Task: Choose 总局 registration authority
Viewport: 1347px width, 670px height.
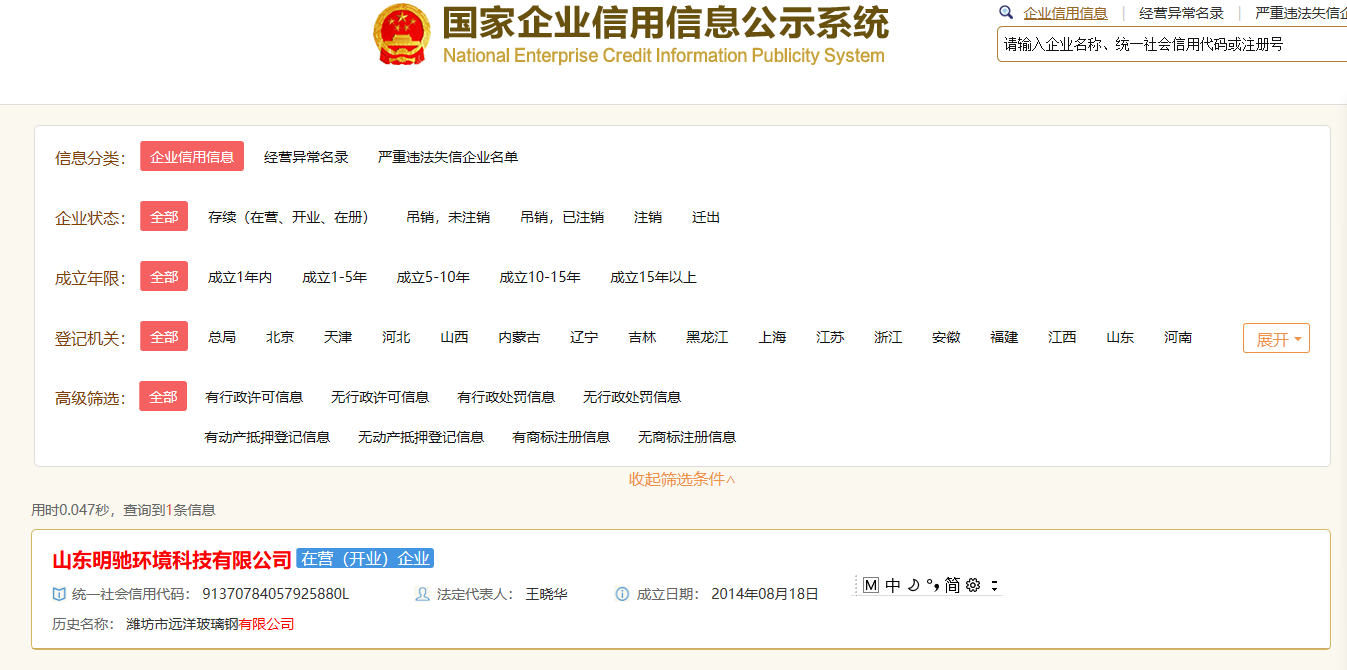Action: click(222, 337)
